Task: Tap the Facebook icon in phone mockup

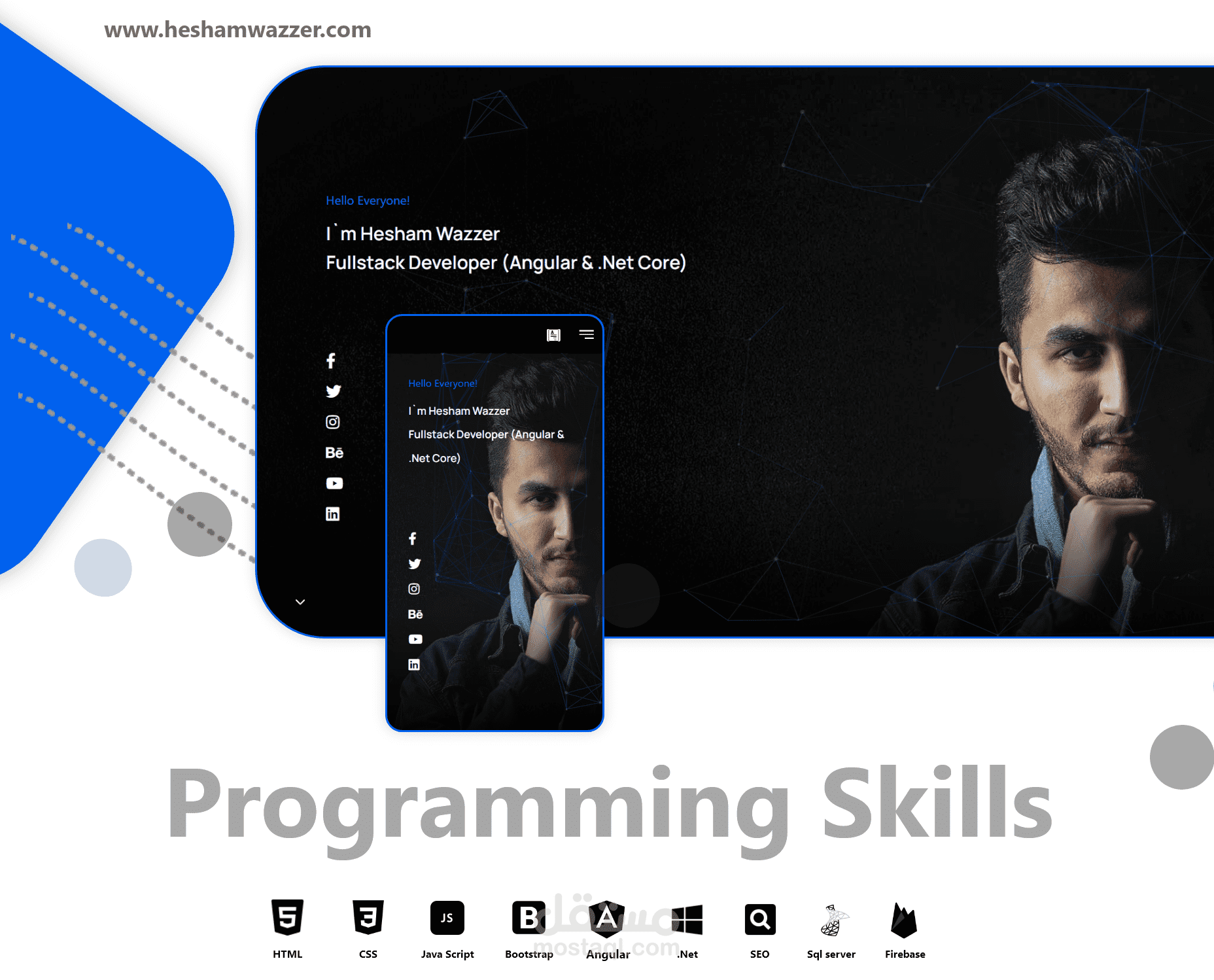Action: 413,538
